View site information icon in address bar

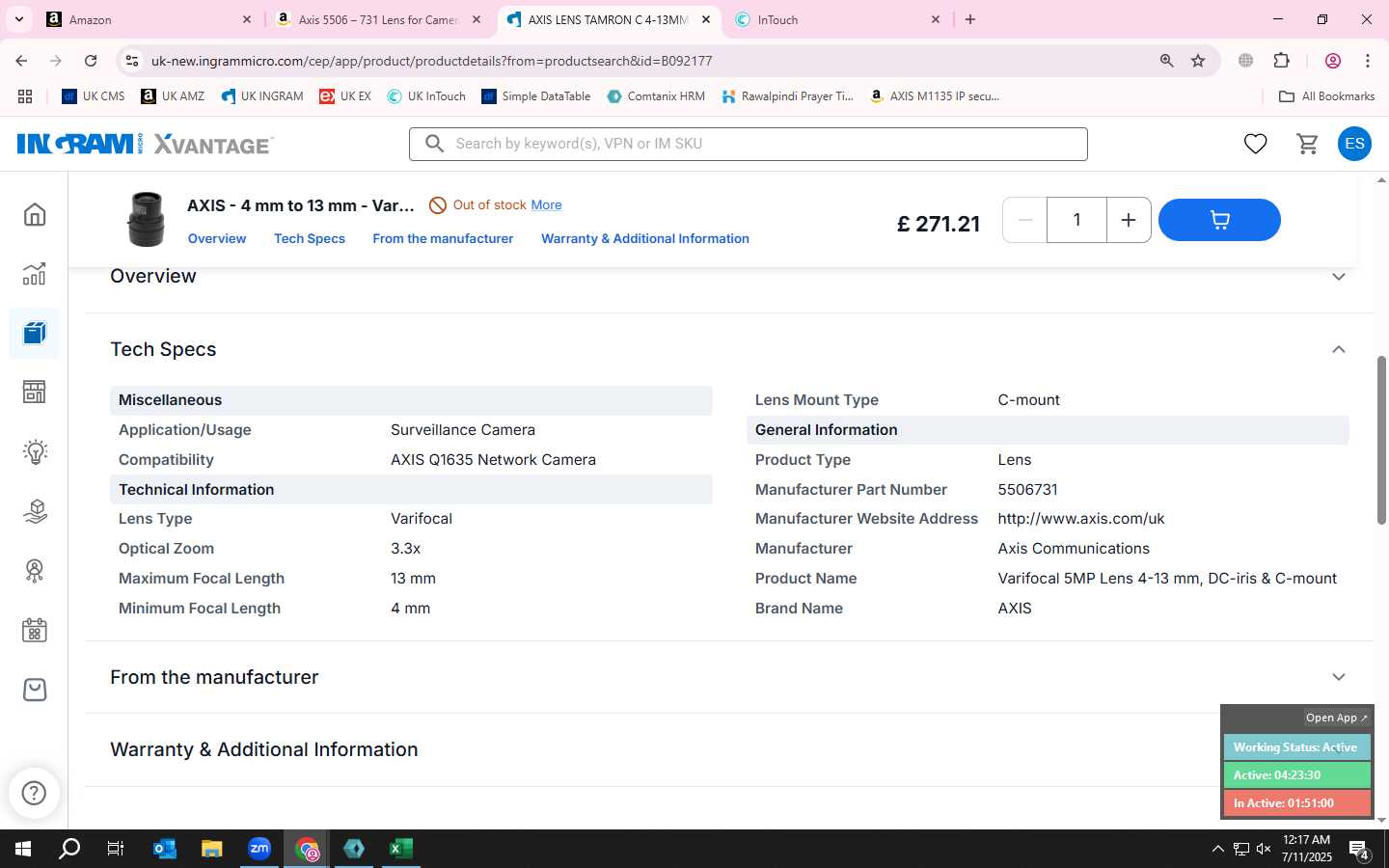tap(132, 61)
